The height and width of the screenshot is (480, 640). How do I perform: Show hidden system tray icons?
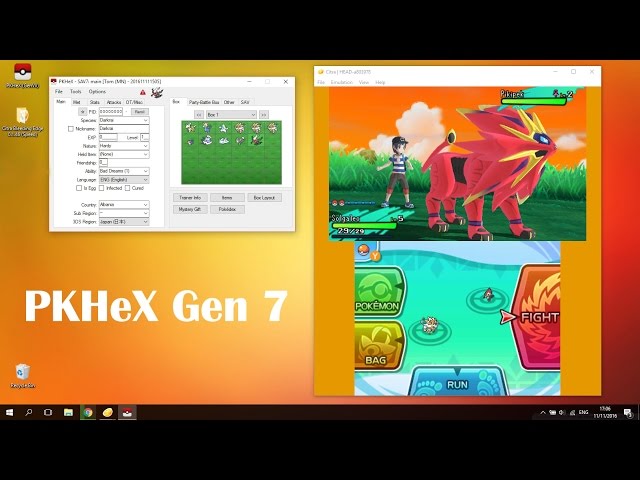[x=543, y=413]
